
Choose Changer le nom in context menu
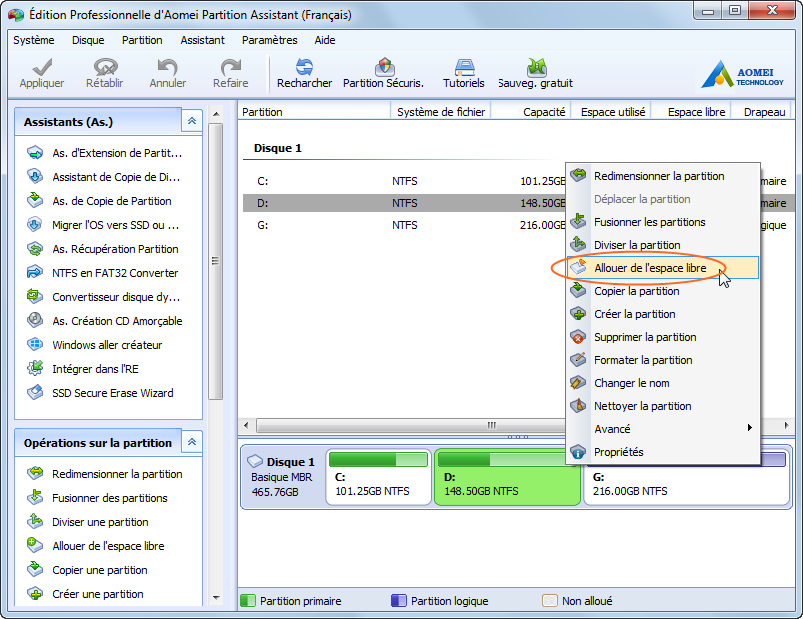coord(663,383)
